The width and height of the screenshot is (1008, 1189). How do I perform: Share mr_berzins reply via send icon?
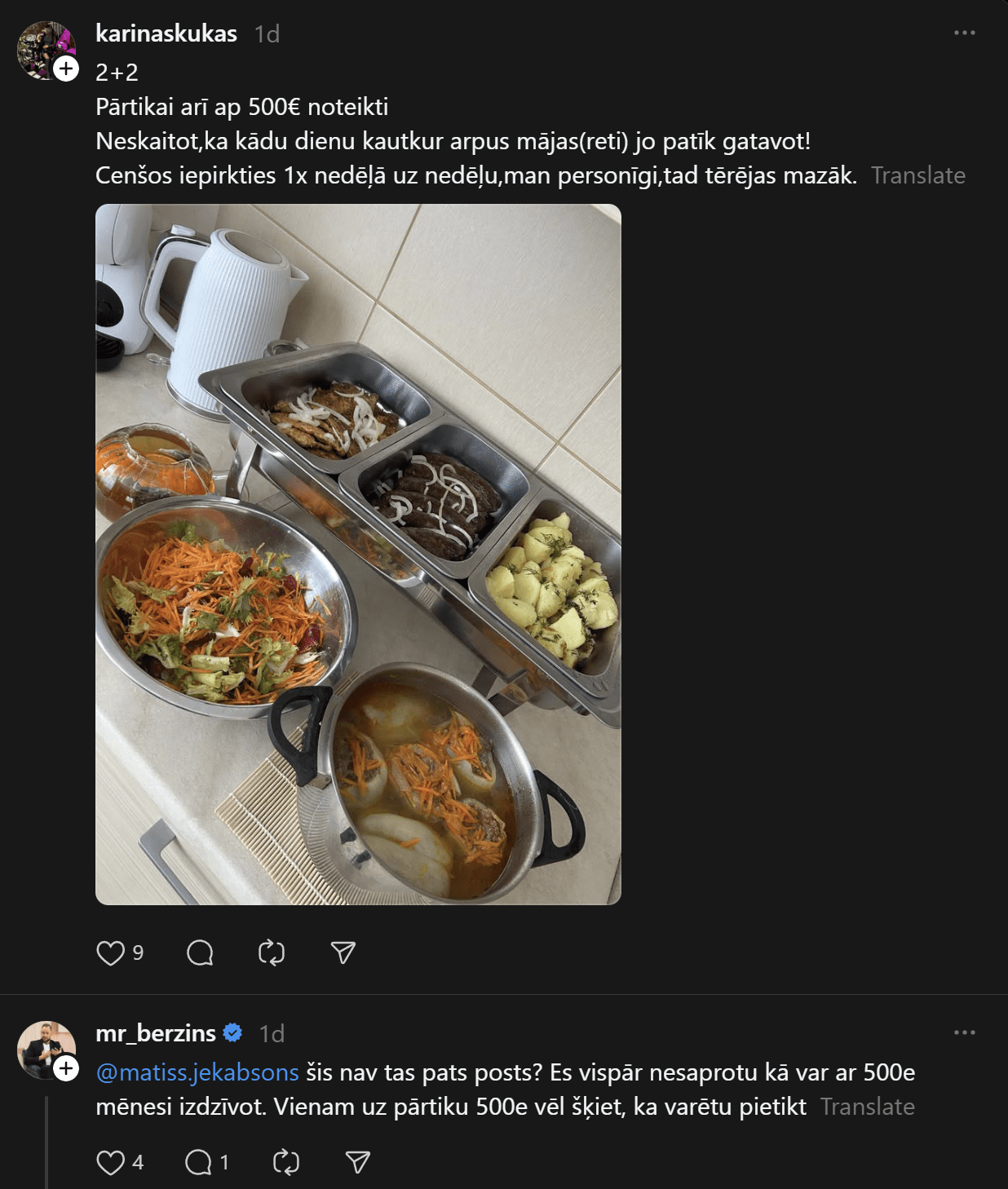coord(358,1162)
